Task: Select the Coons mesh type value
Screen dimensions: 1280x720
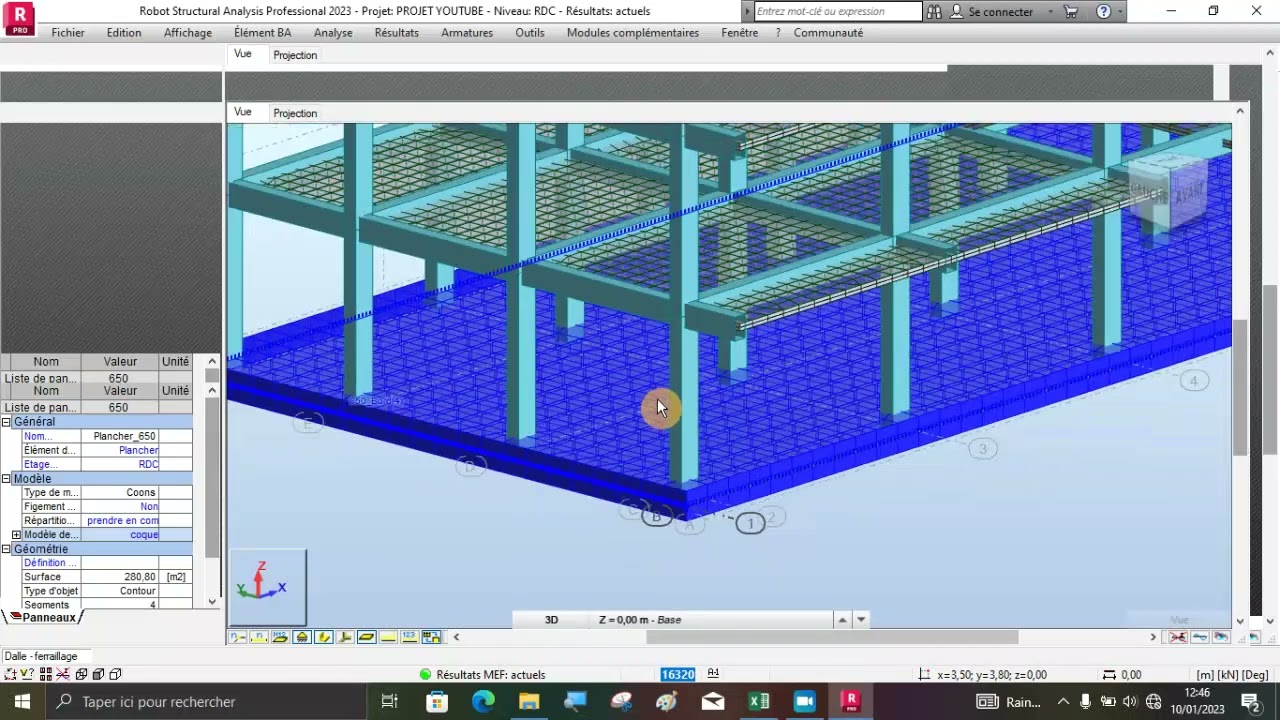Action: (121, 493)
